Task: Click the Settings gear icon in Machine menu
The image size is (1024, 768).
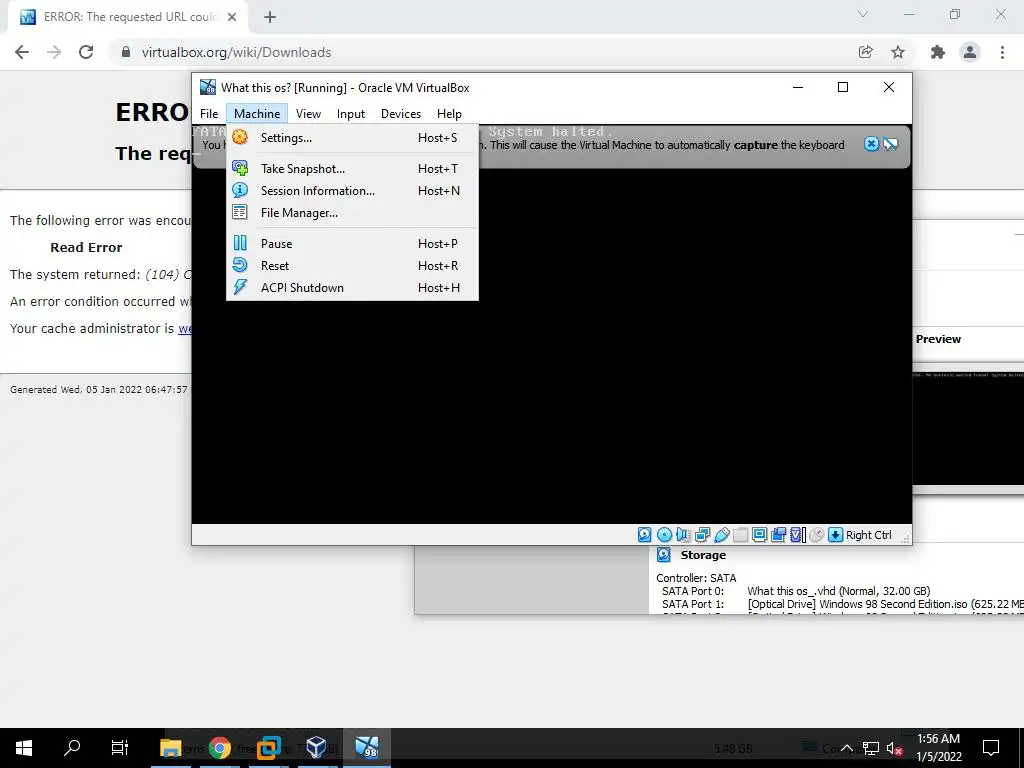Action: [240, 137]
